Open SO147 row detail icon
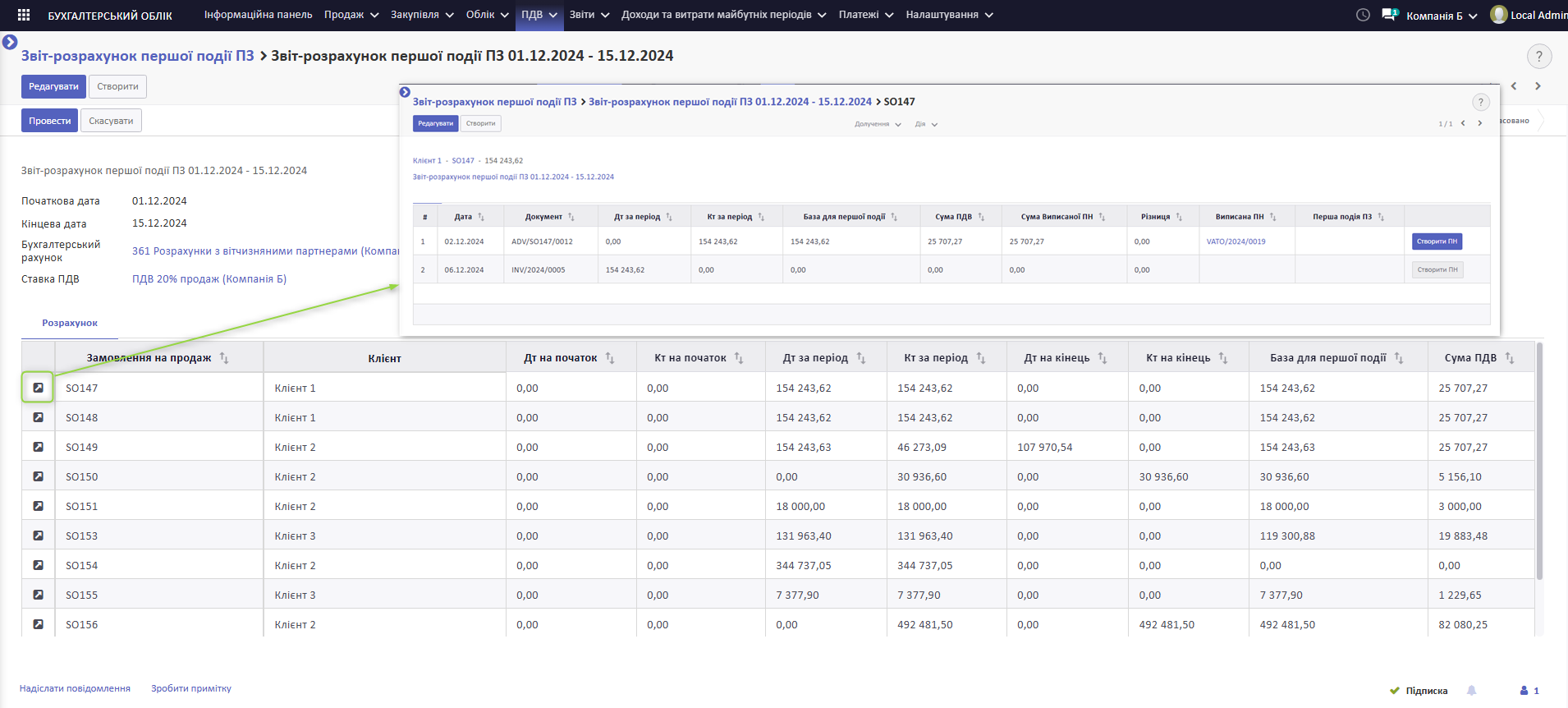1568x708 pixels. (x=38, y=388)
